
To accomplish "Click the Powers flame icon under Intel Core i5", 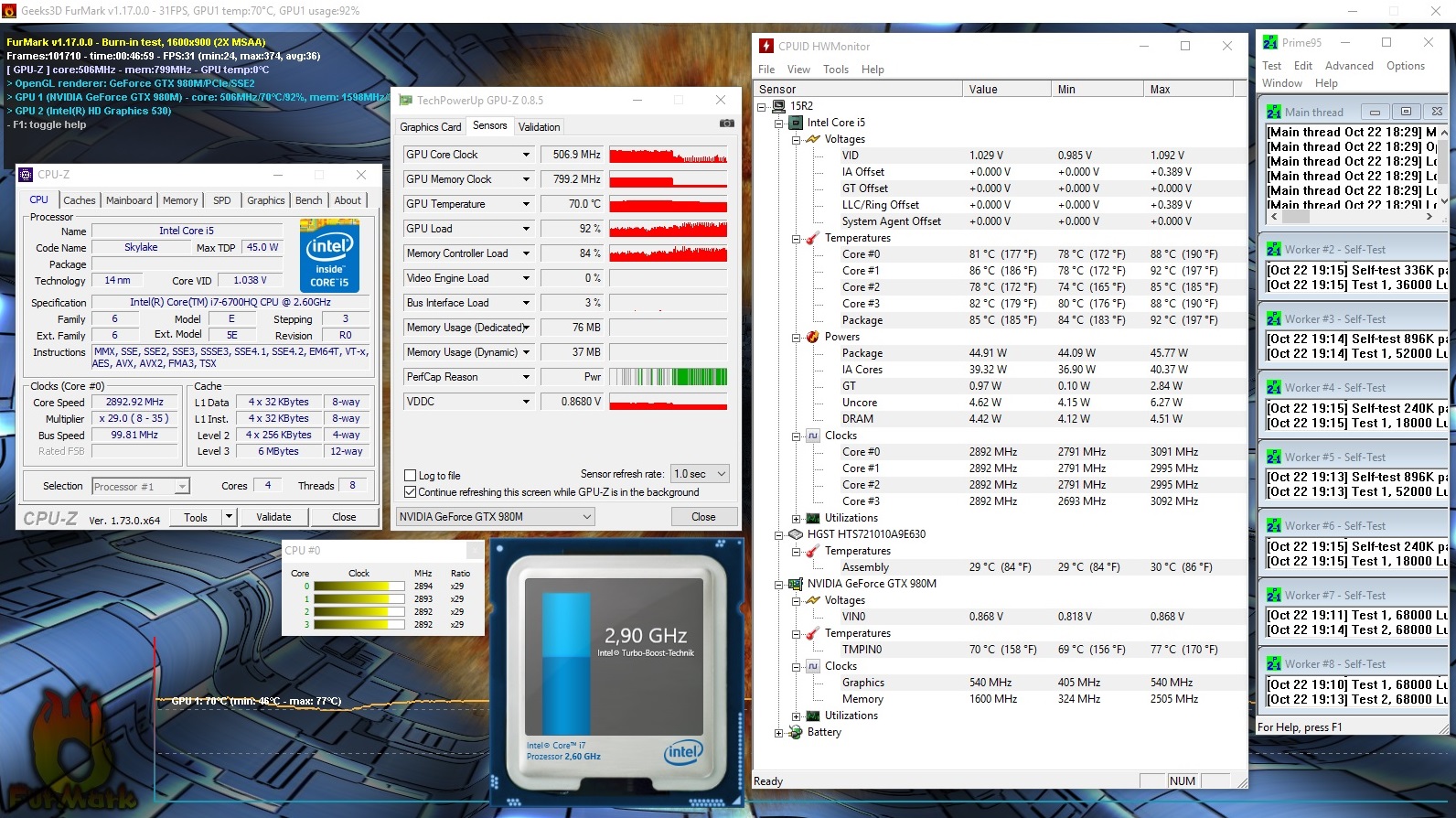I will [812, 337].
